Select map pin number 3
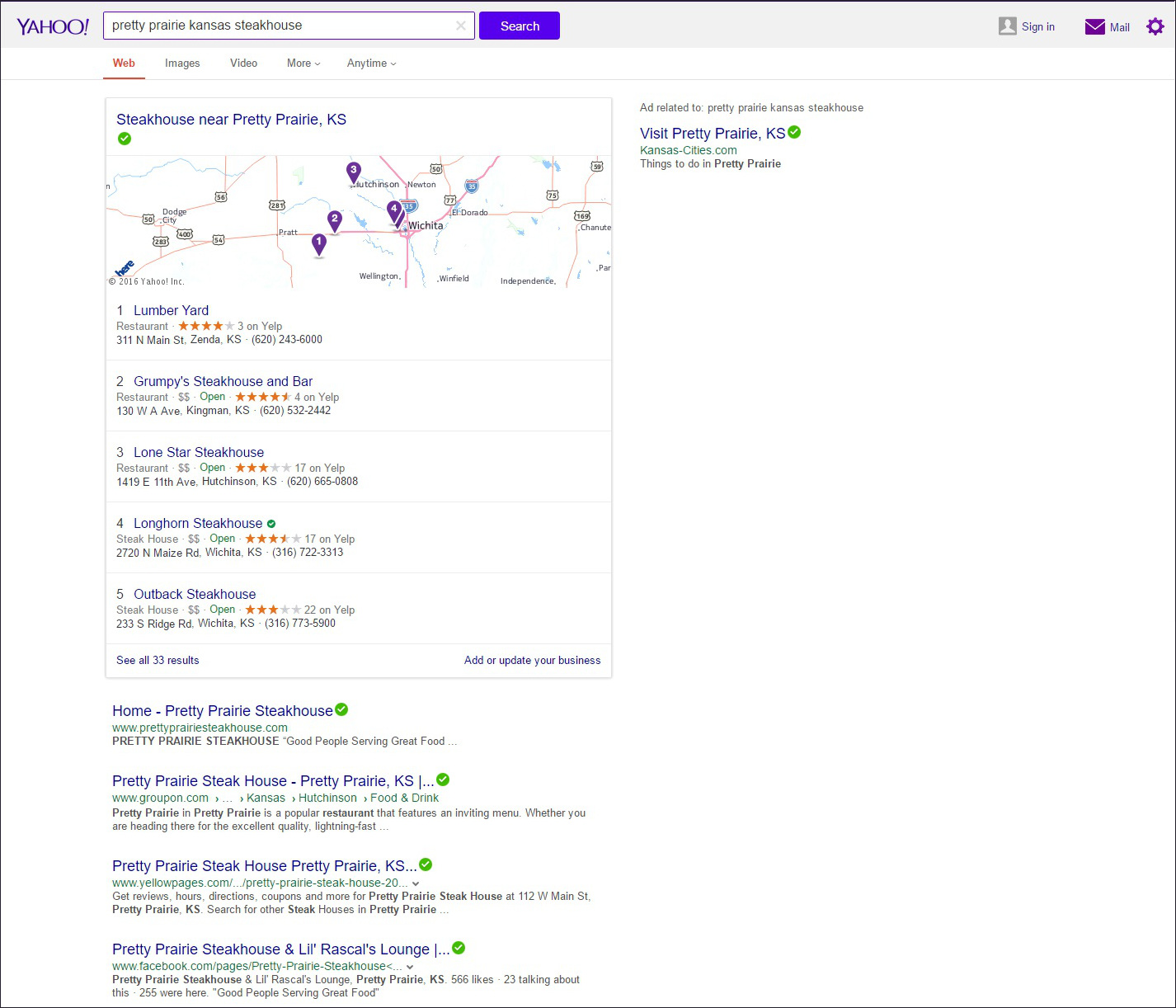 tap(353, 172)
